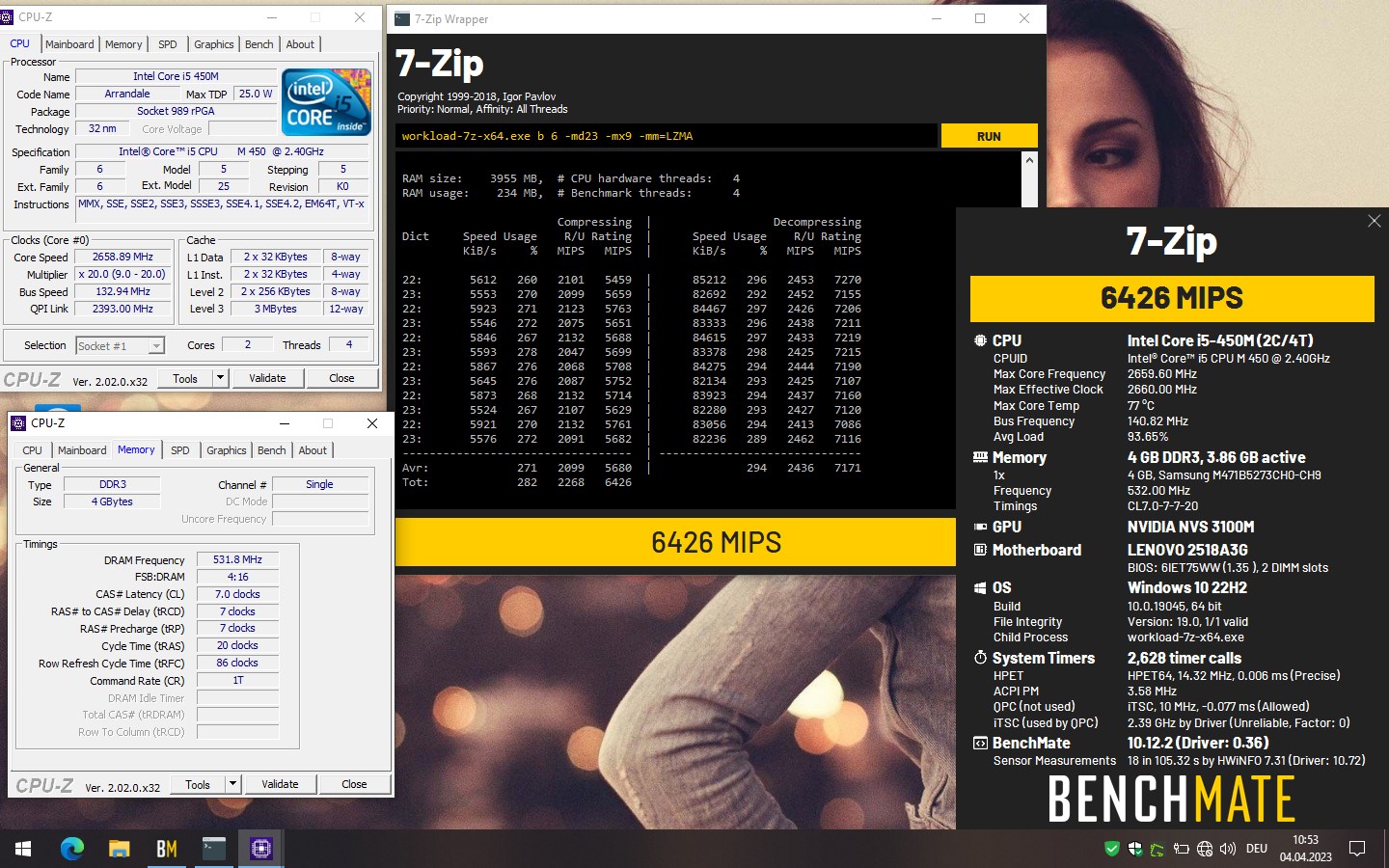Expand the Tools arrow in the CPU-Z processor window
Viewport: 1389px width, 868px height.
pos(220,378)
